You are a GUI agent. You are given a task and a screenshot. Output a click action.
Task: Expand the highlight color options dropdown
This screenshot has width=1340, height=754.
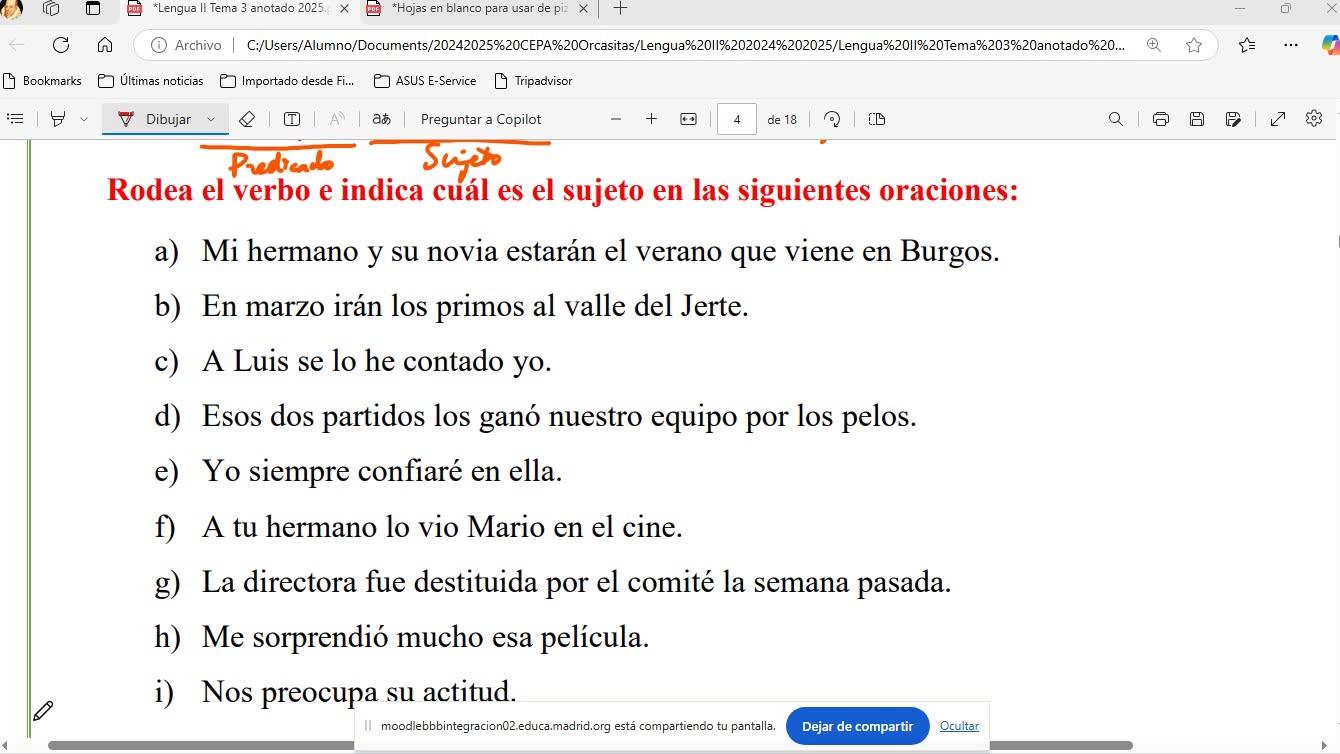(x=83, y=119)
